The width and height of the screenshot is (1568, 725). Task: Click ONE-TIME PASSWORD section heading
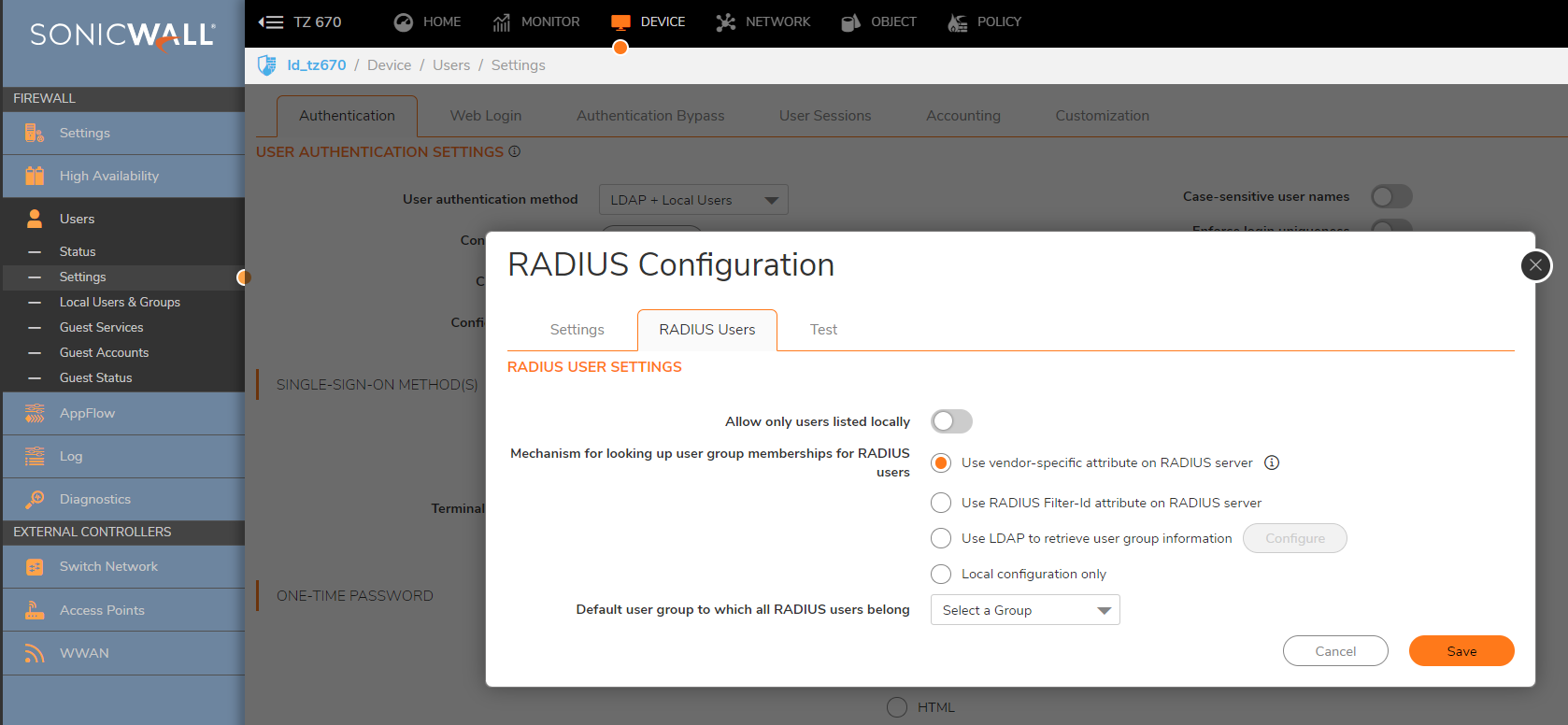pos(355,595)
